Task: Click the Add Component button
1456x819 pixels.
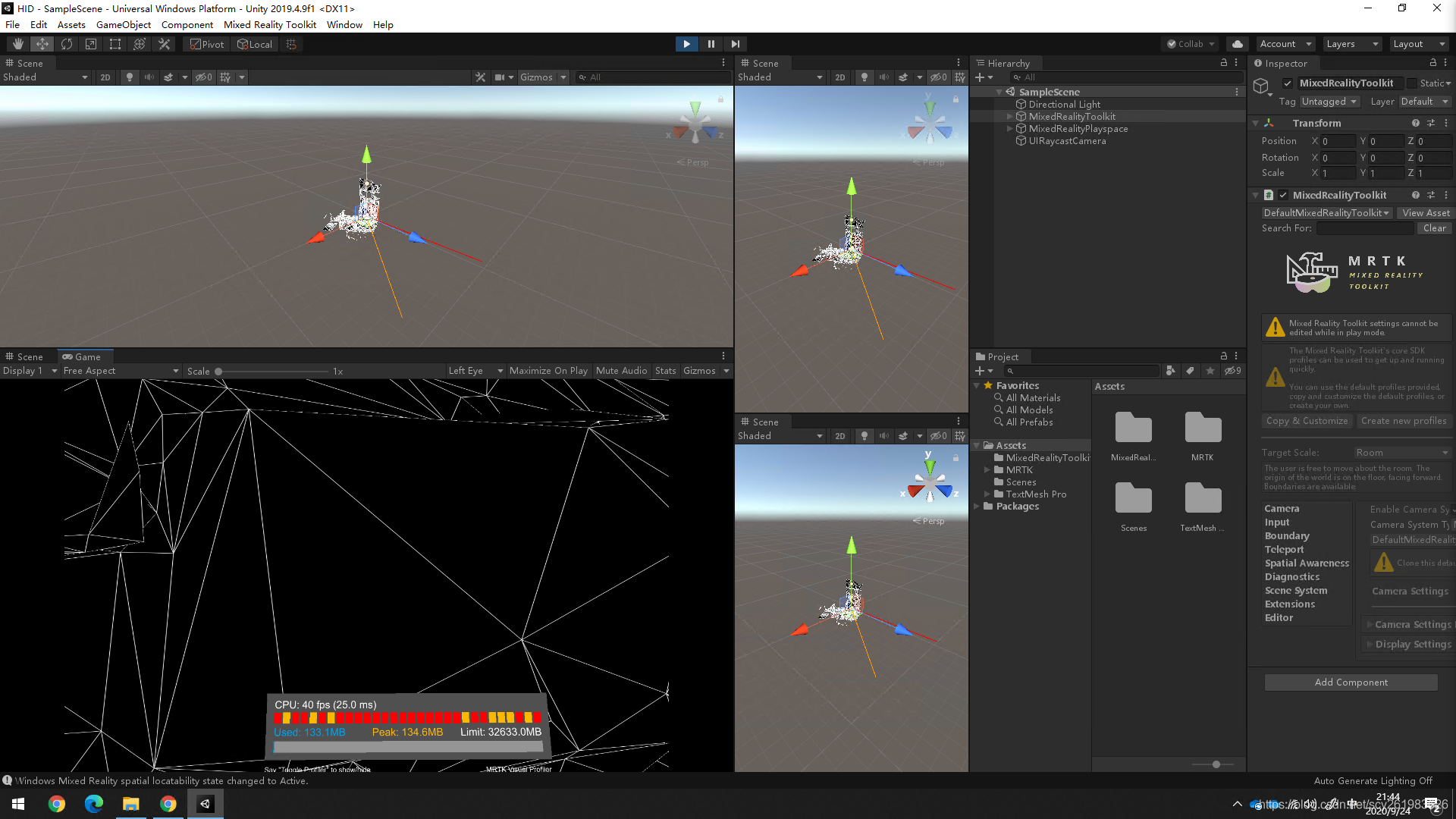Action: (x=1351, y=682)
